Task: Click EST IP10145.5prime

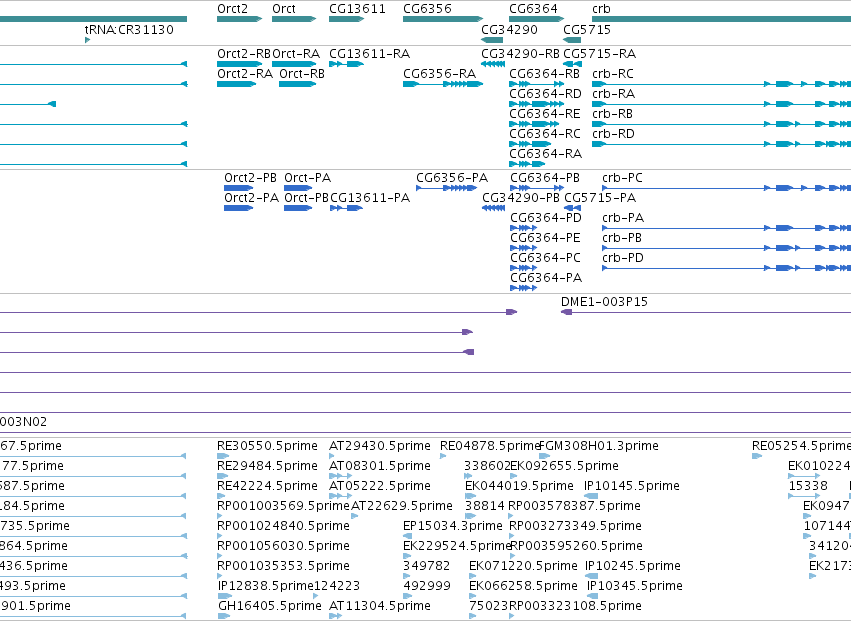Action: pyautogui.click(x=631, y=486)
